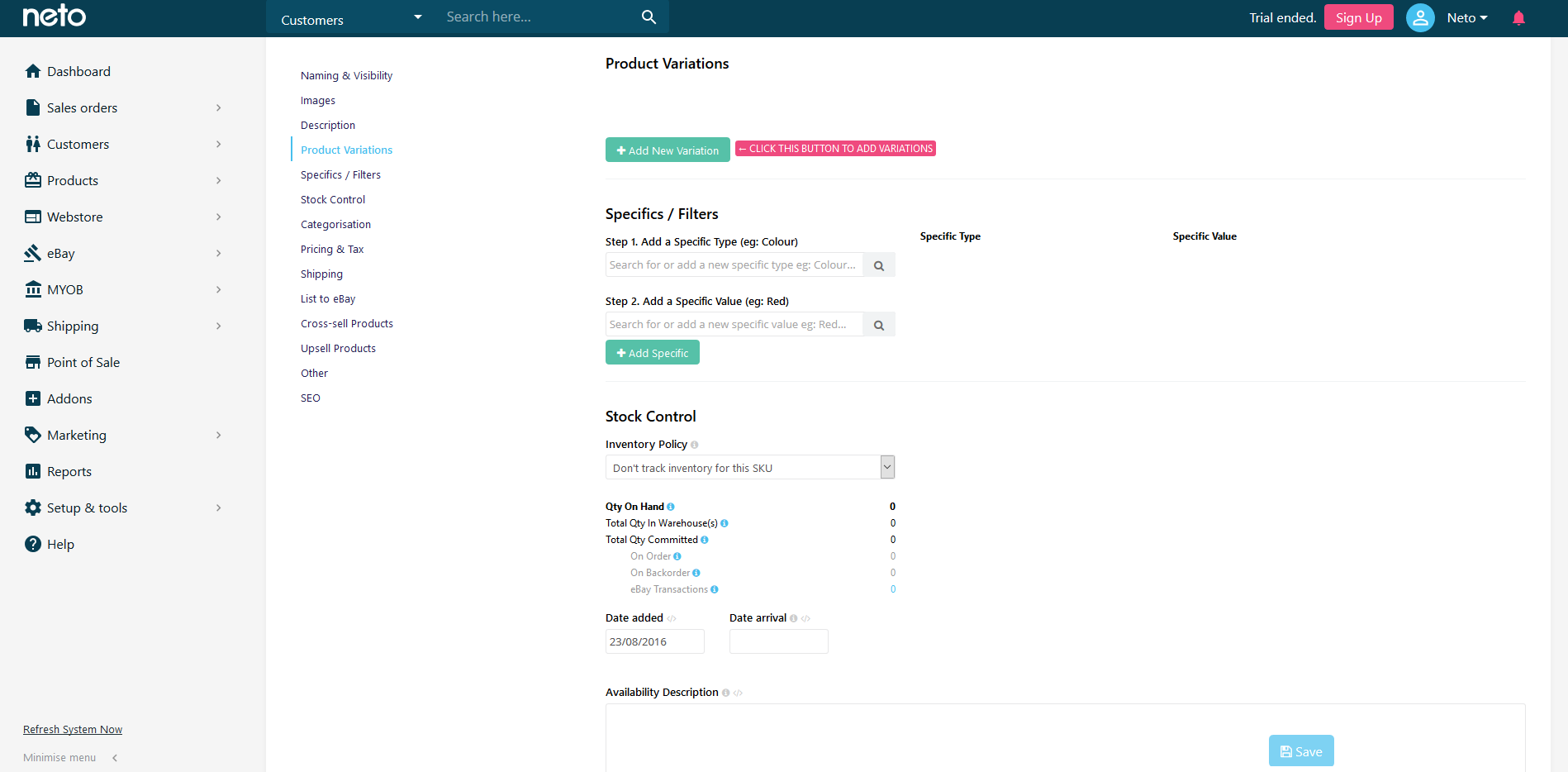Click eBay Transactions quantity value link
Image resolution: width=1568 pixels, height=772 pixels.
point(893,589)
